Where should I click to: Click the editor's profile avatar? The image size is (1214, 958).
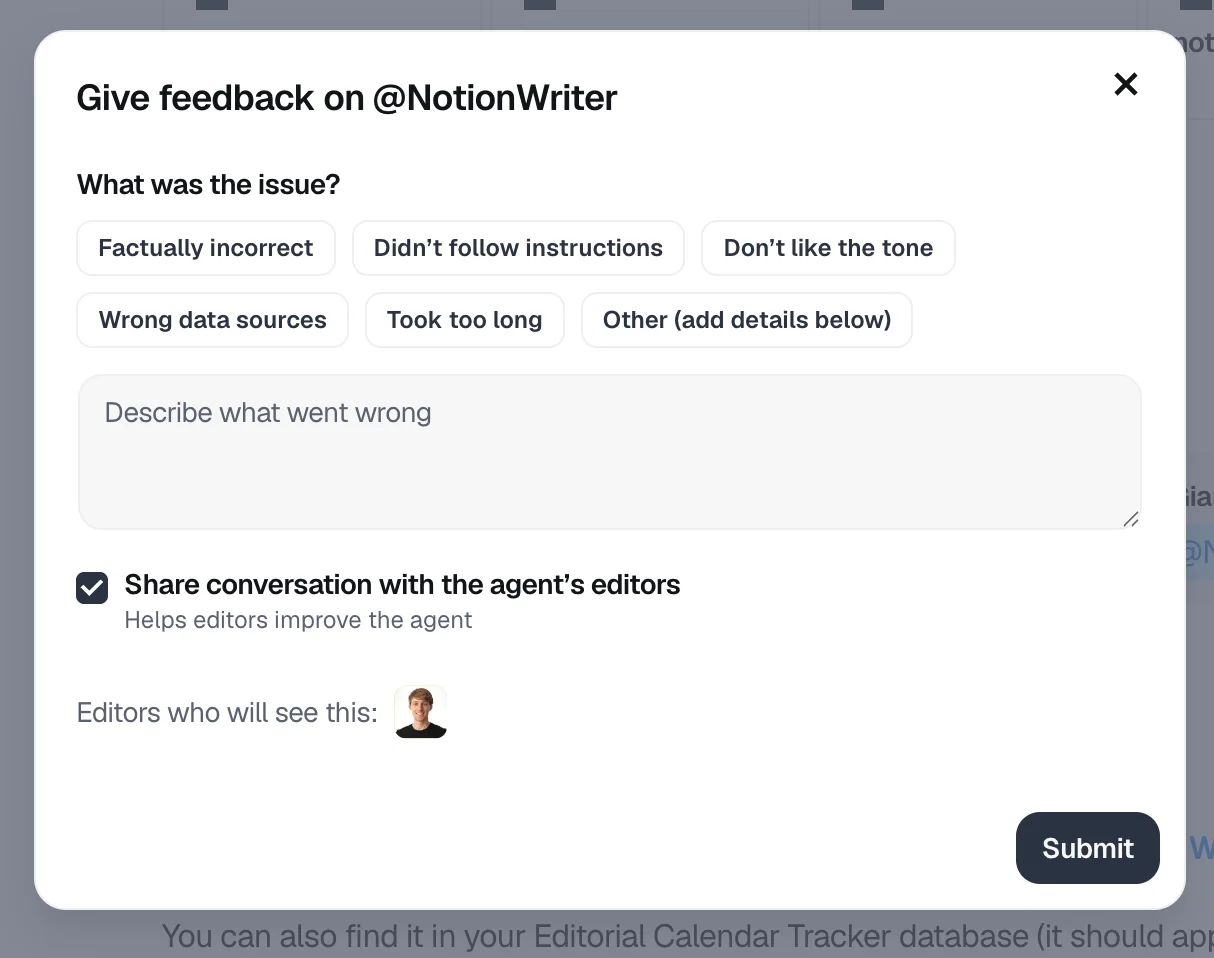[420, 712]
